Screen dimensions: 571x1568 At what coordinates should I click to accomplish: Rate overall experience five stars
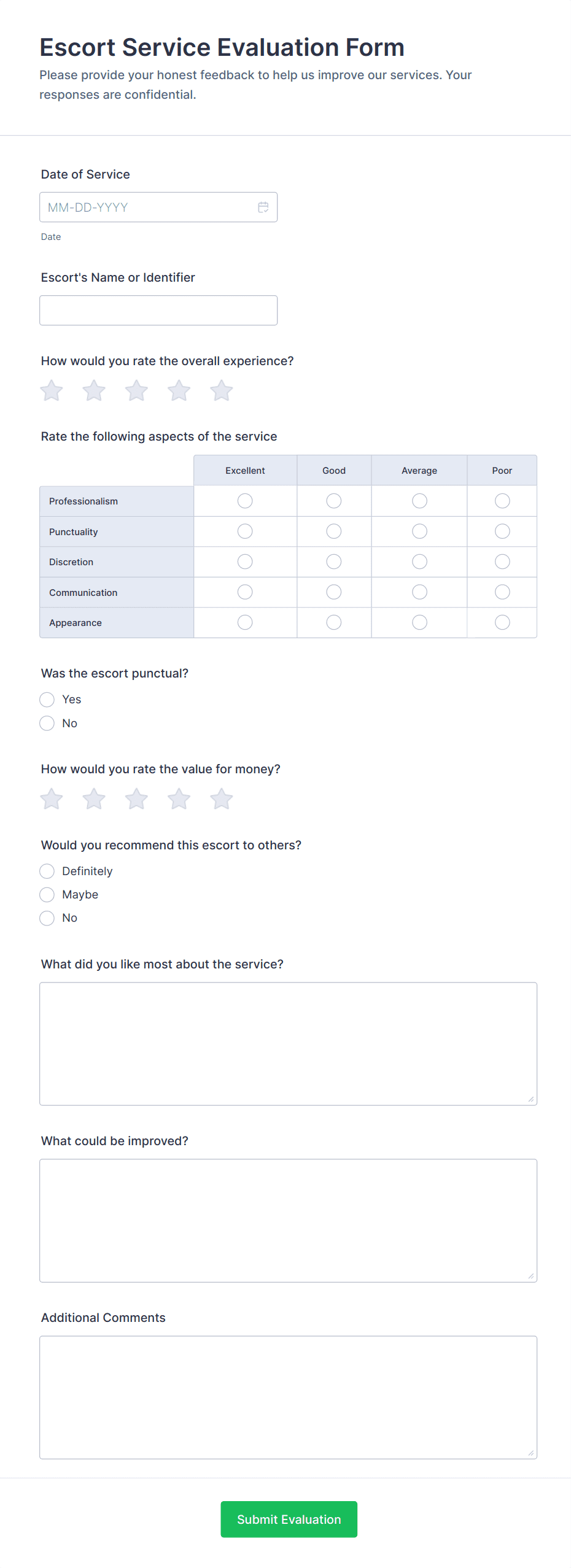pos(222,390)
